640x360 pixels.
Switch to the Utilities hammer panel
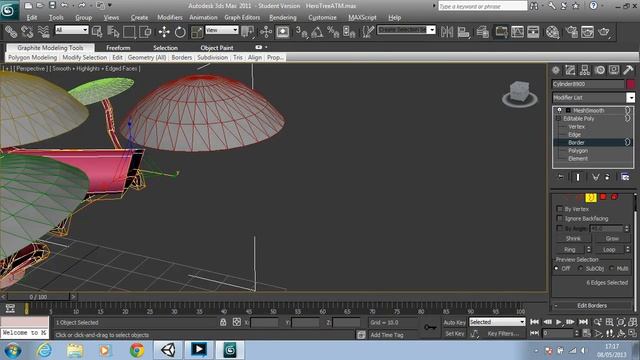[629, 70]
